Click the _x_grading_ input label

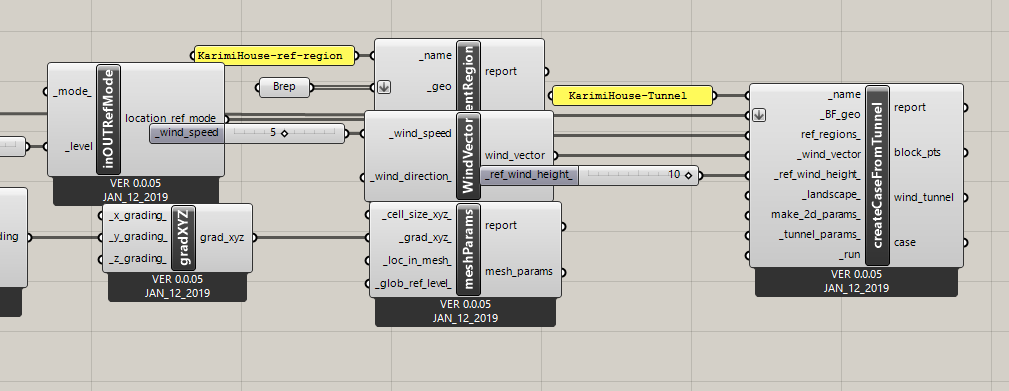(137, 215)
